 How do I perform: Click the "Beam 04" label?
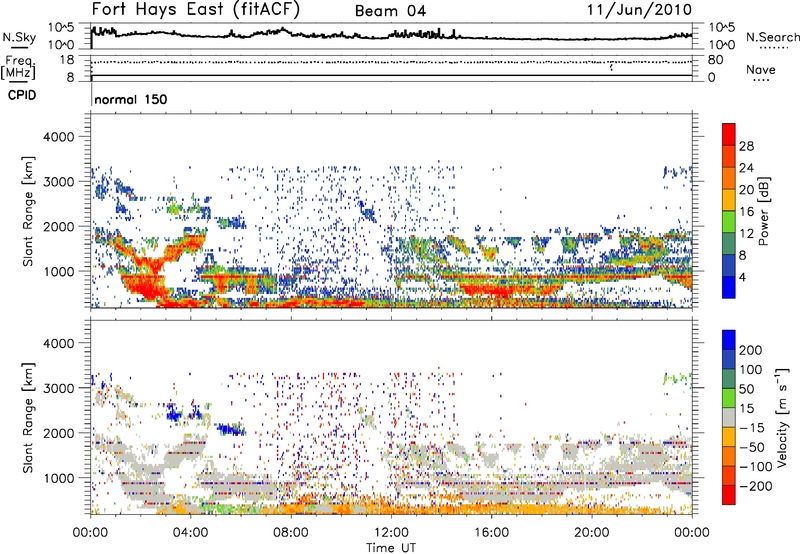click(x=390, y=11)
